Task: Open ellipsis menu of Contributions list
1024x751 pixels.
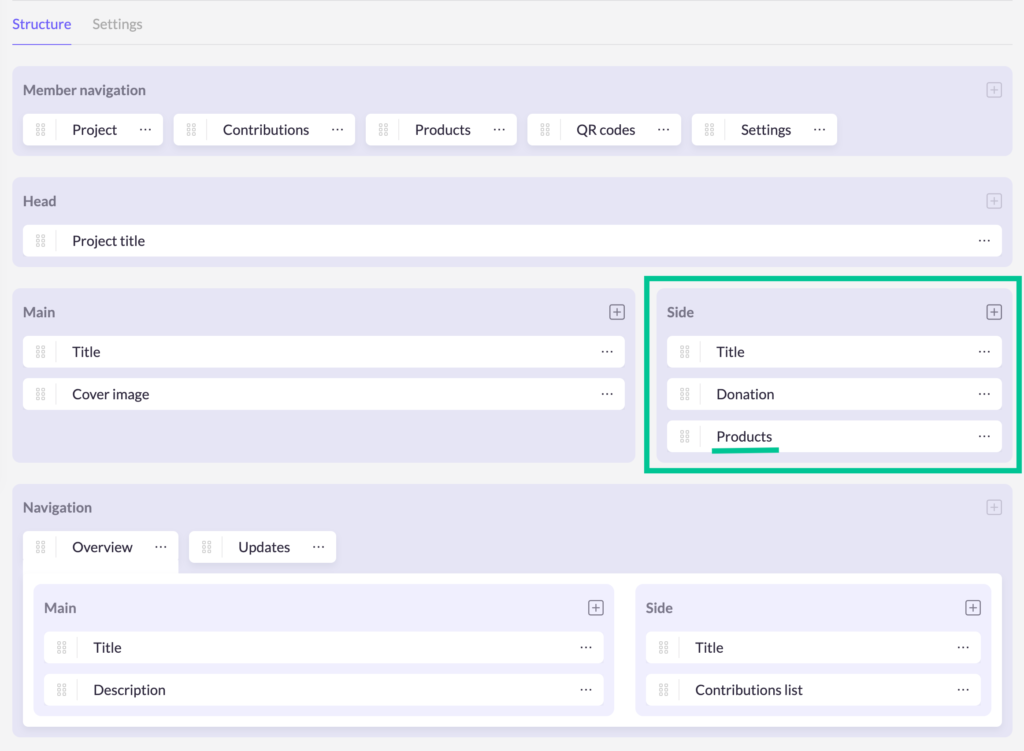Action: click(963, 690)
